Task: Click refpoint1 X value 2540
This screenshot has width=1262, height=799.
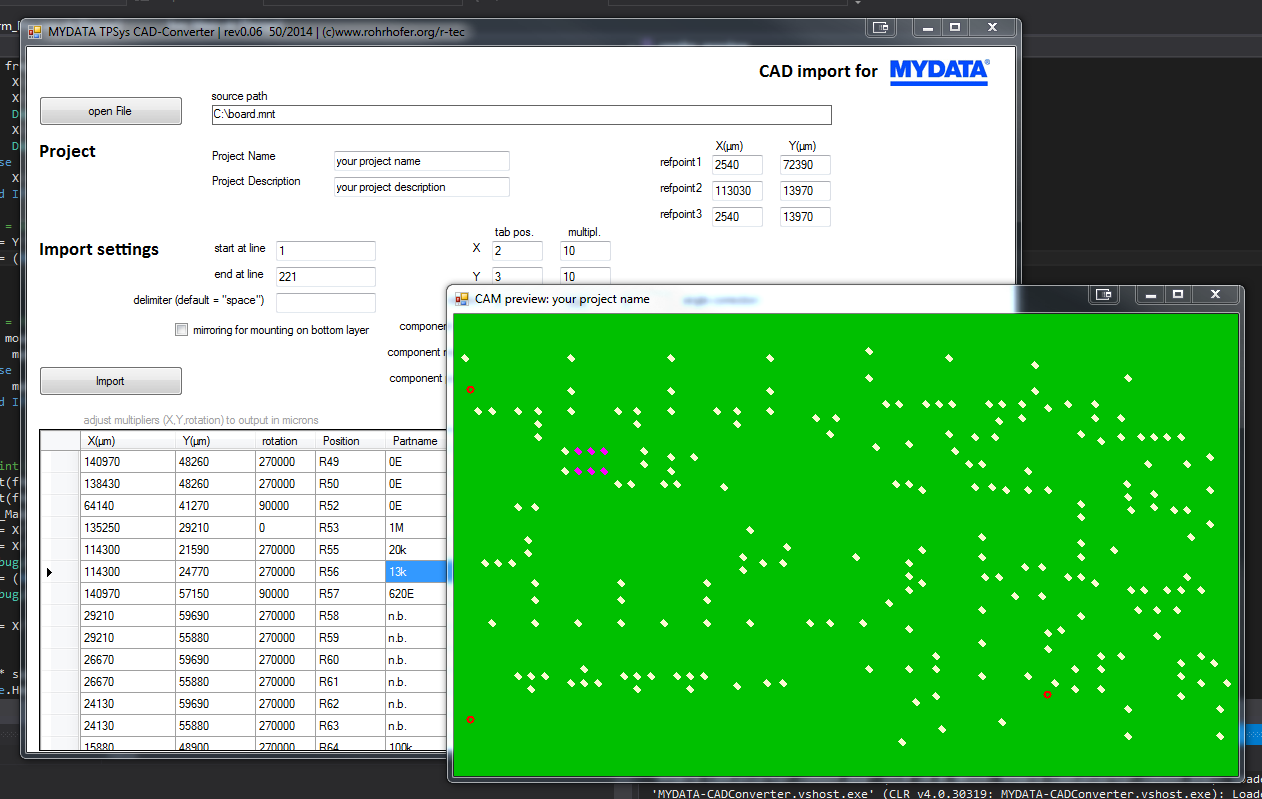Action: click(x=737, y=165)
